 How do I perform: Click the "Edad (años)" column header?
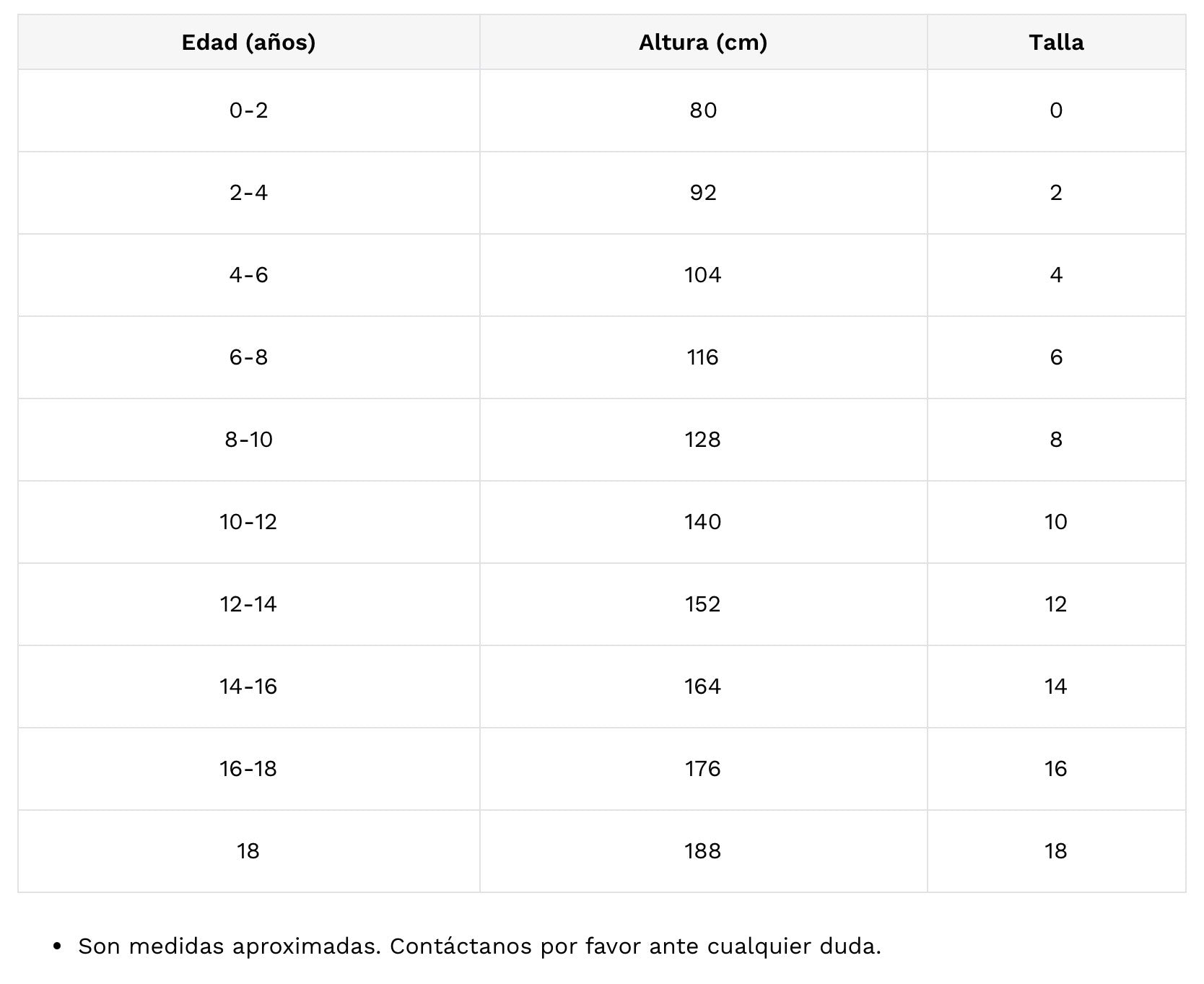tap(248, 43)
